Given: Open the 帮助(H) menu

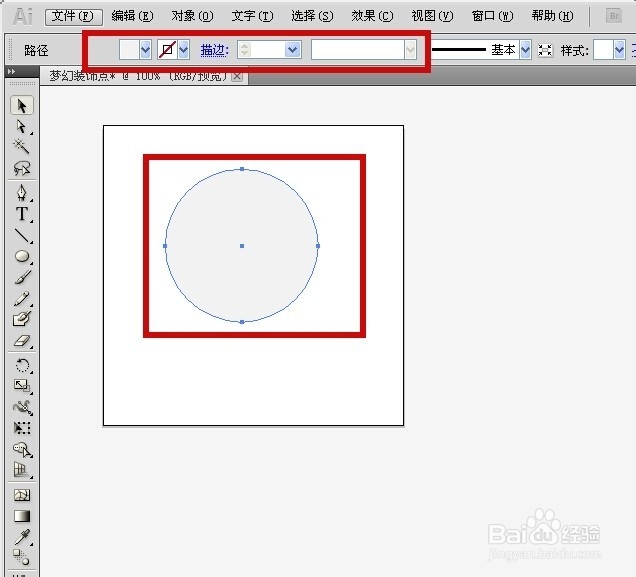Looking at the screenshot, I should (x=552, y=16).
